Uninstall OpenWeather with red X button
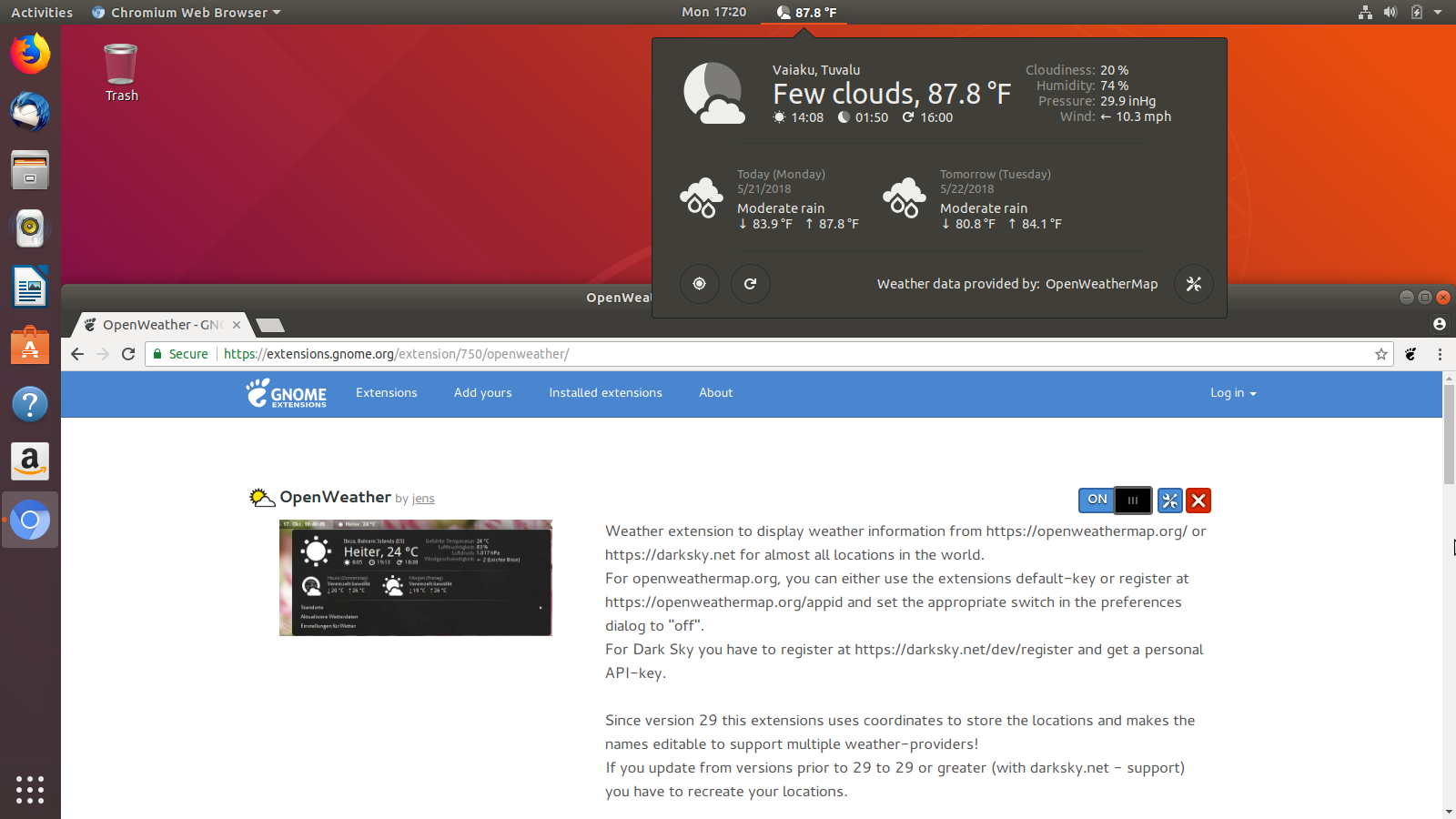The width and height of the screenshot is (1456, 819). 1198,500
